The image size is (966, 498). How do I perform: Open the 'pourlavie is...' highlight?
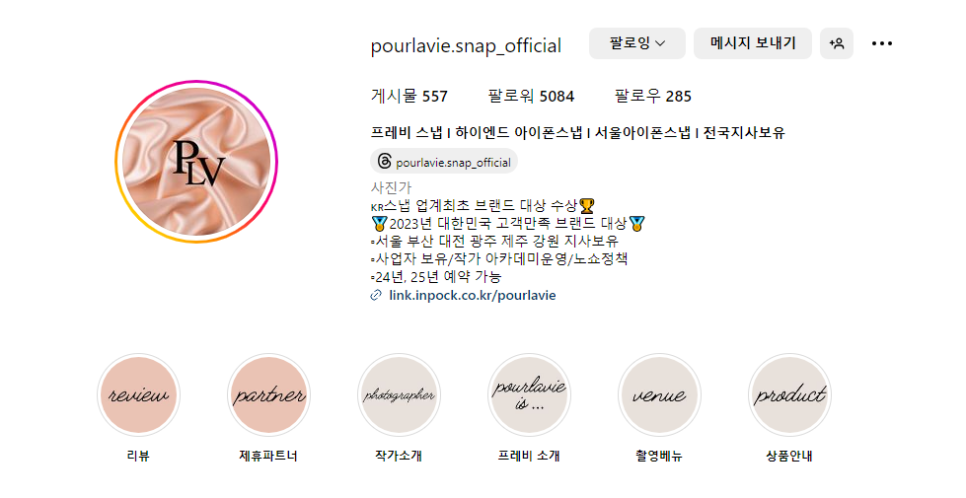coord(529,395)
